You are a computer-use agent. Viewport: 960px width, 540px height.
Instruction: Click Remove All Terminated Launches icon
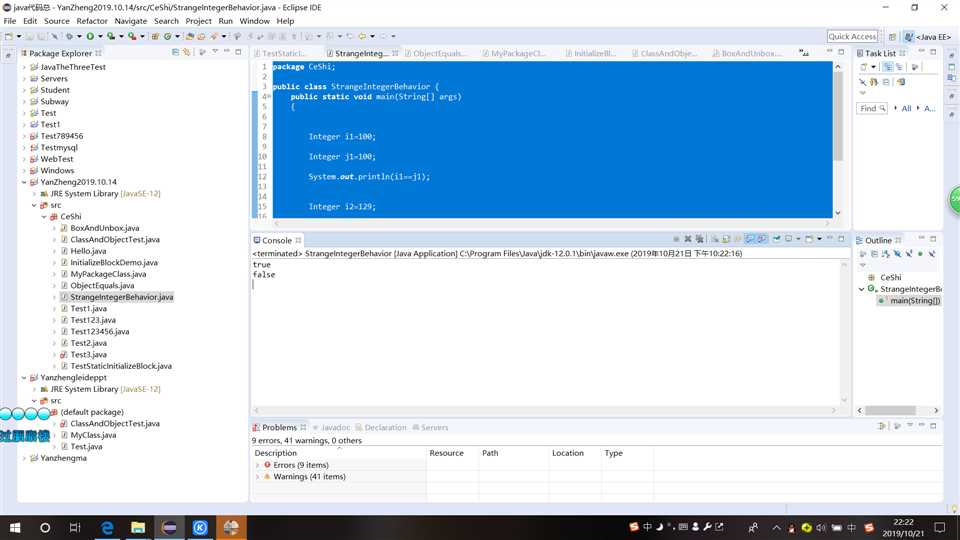[x=699, y=239]
